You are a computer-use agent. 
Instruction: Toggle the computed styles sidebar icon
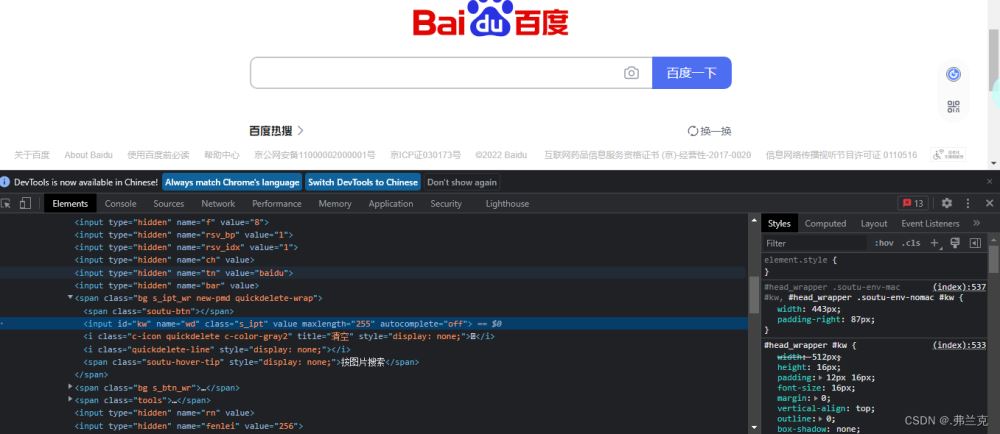(975, 243)
